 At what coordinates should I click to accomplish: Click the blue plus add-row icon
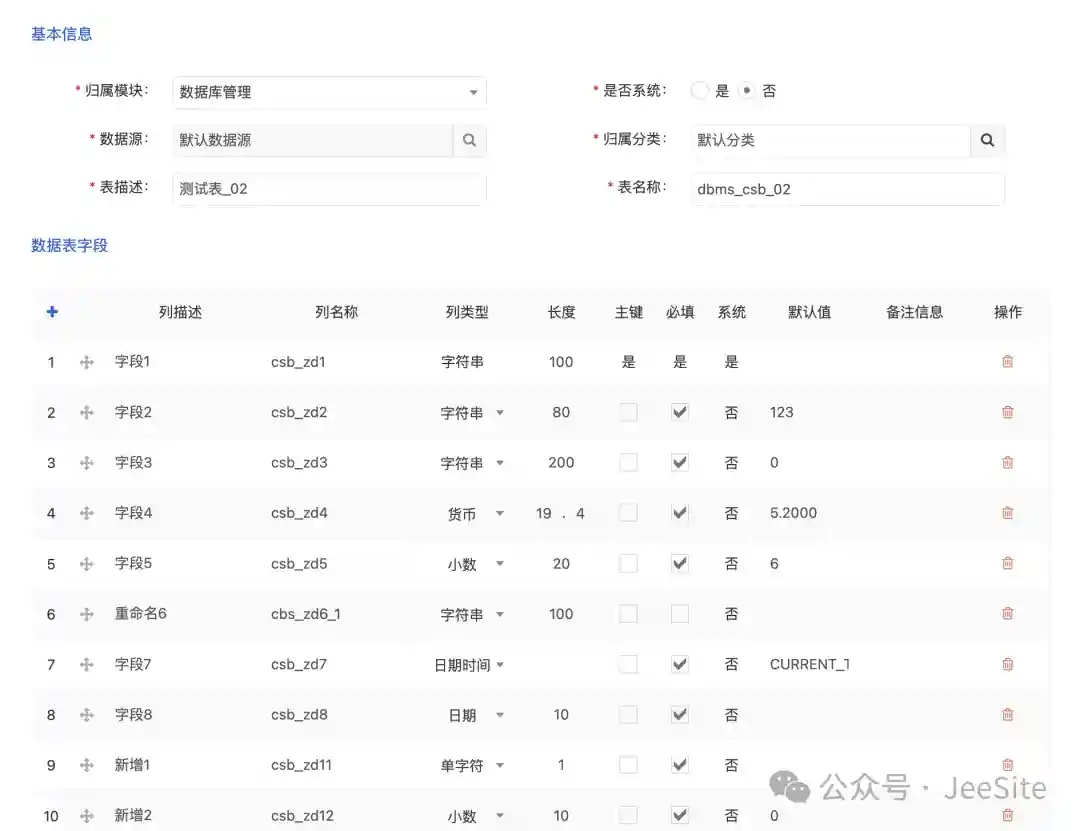click(52, 312)
